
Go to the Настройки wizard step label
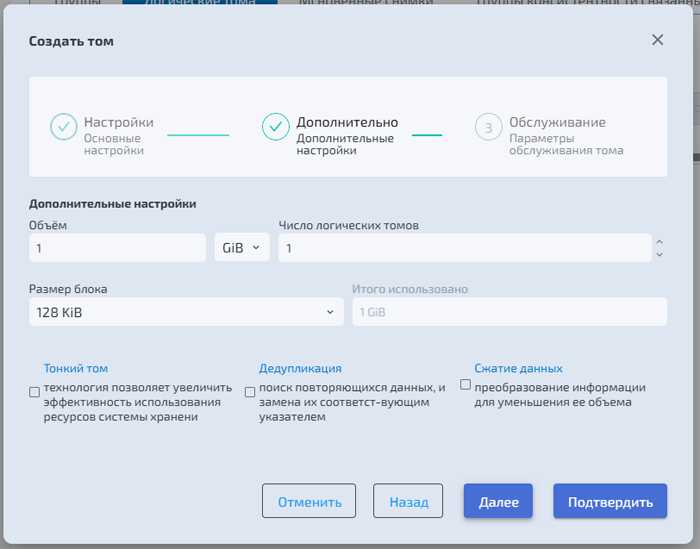119,122
